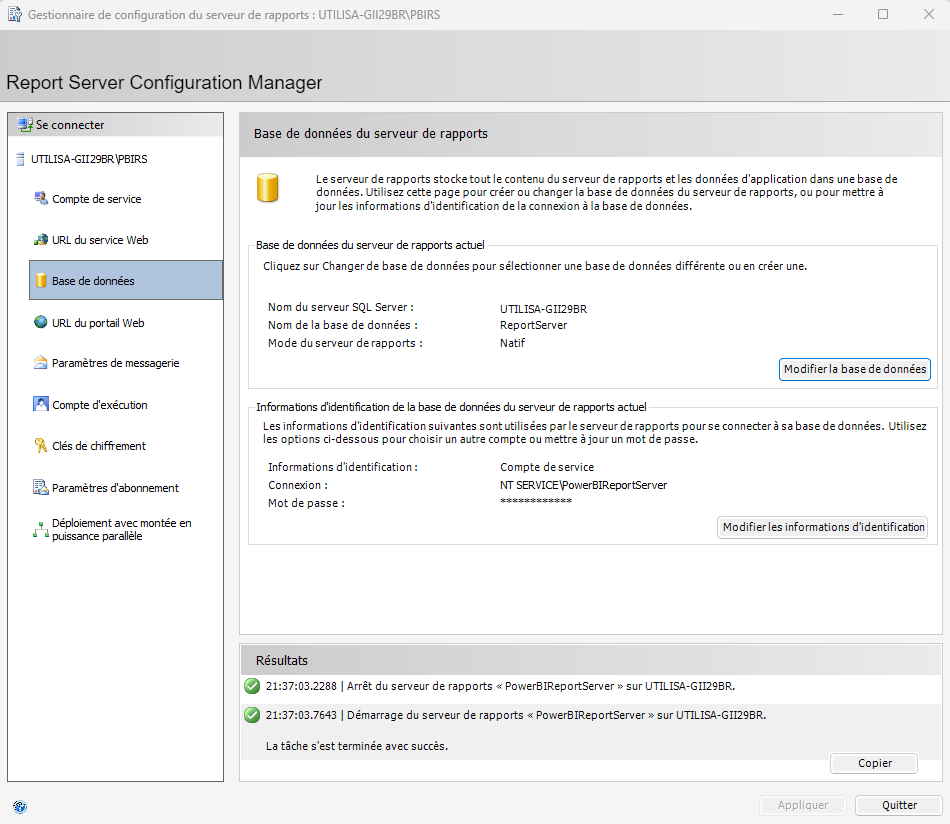Click the keys icon for Clés de chiffrement
The image size is (950, 824).
[41, 445]
